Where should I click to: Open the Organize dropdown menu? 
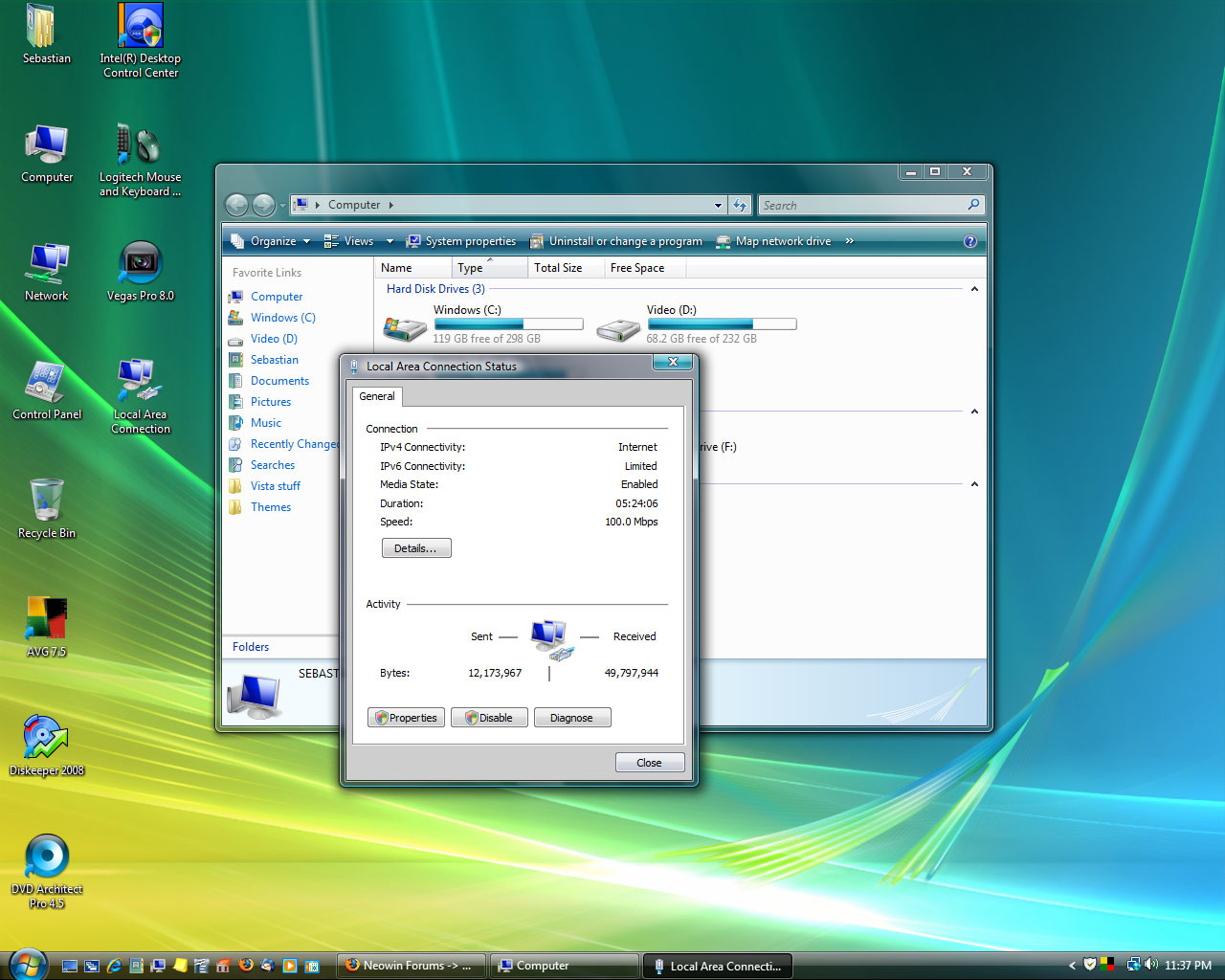[x=272, y=241]
